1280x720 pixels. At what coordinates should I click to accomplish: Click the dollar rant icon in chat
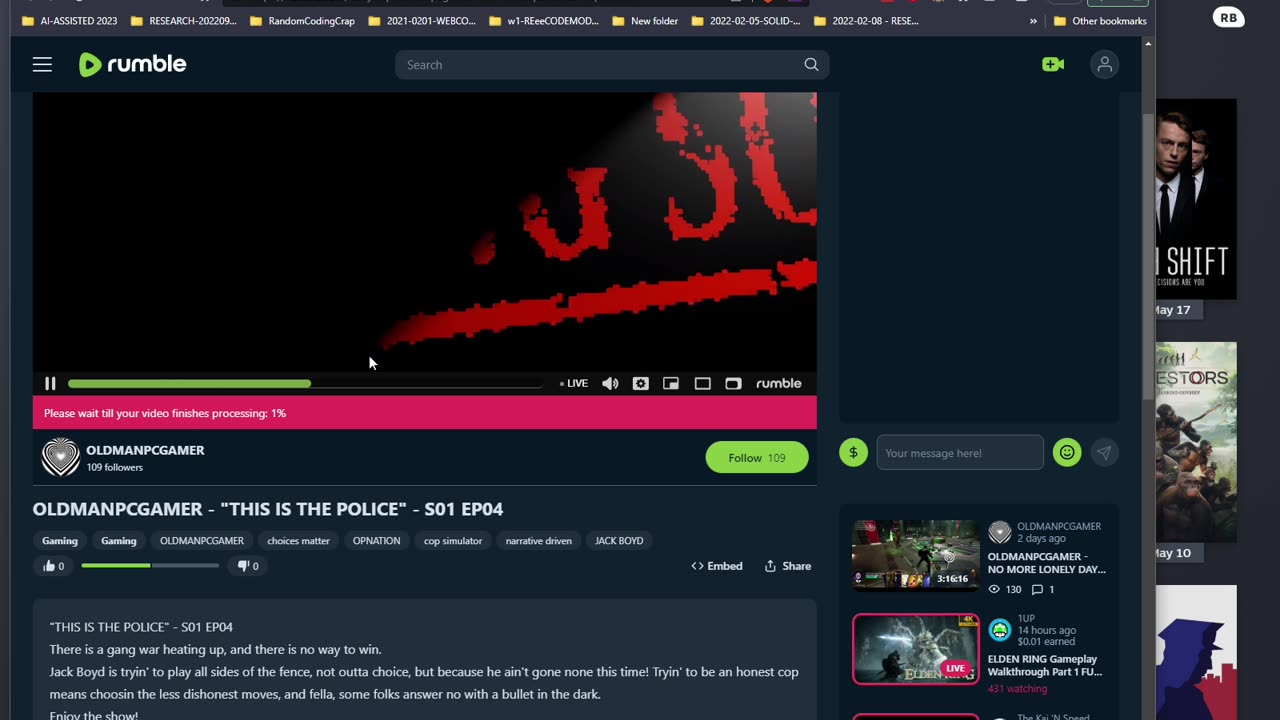point(853,453)
